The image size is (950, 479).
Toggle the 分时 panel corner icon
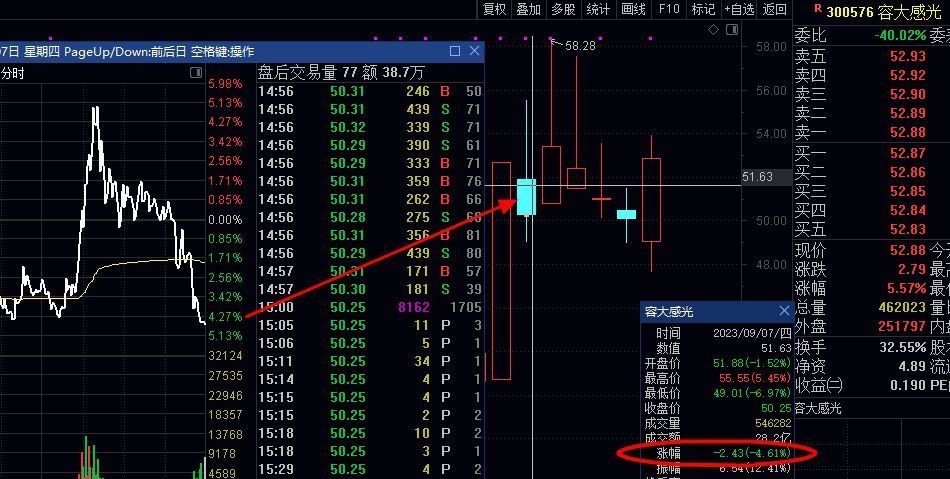[195, 73]
